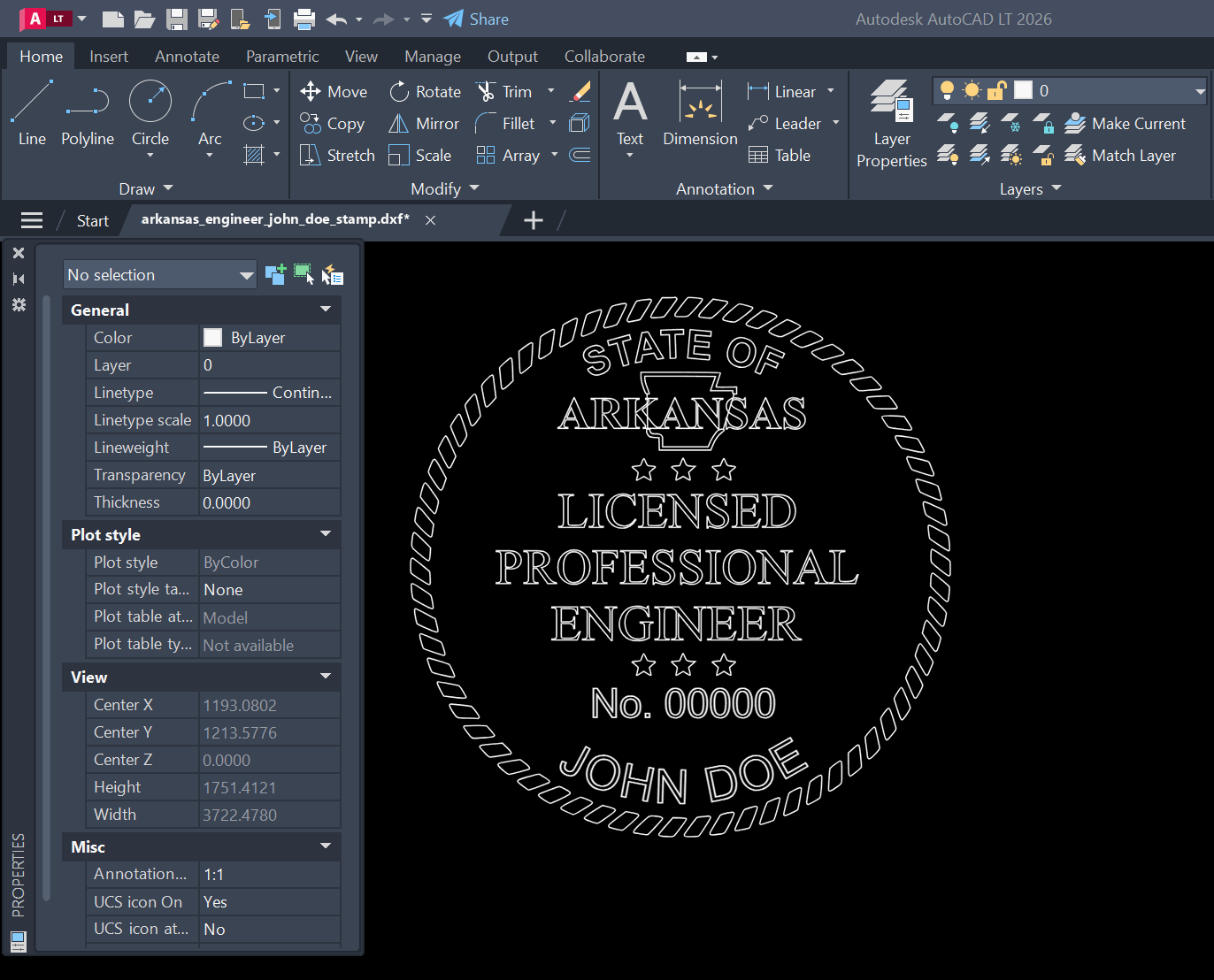Collapse the View section

pos(326,677)
